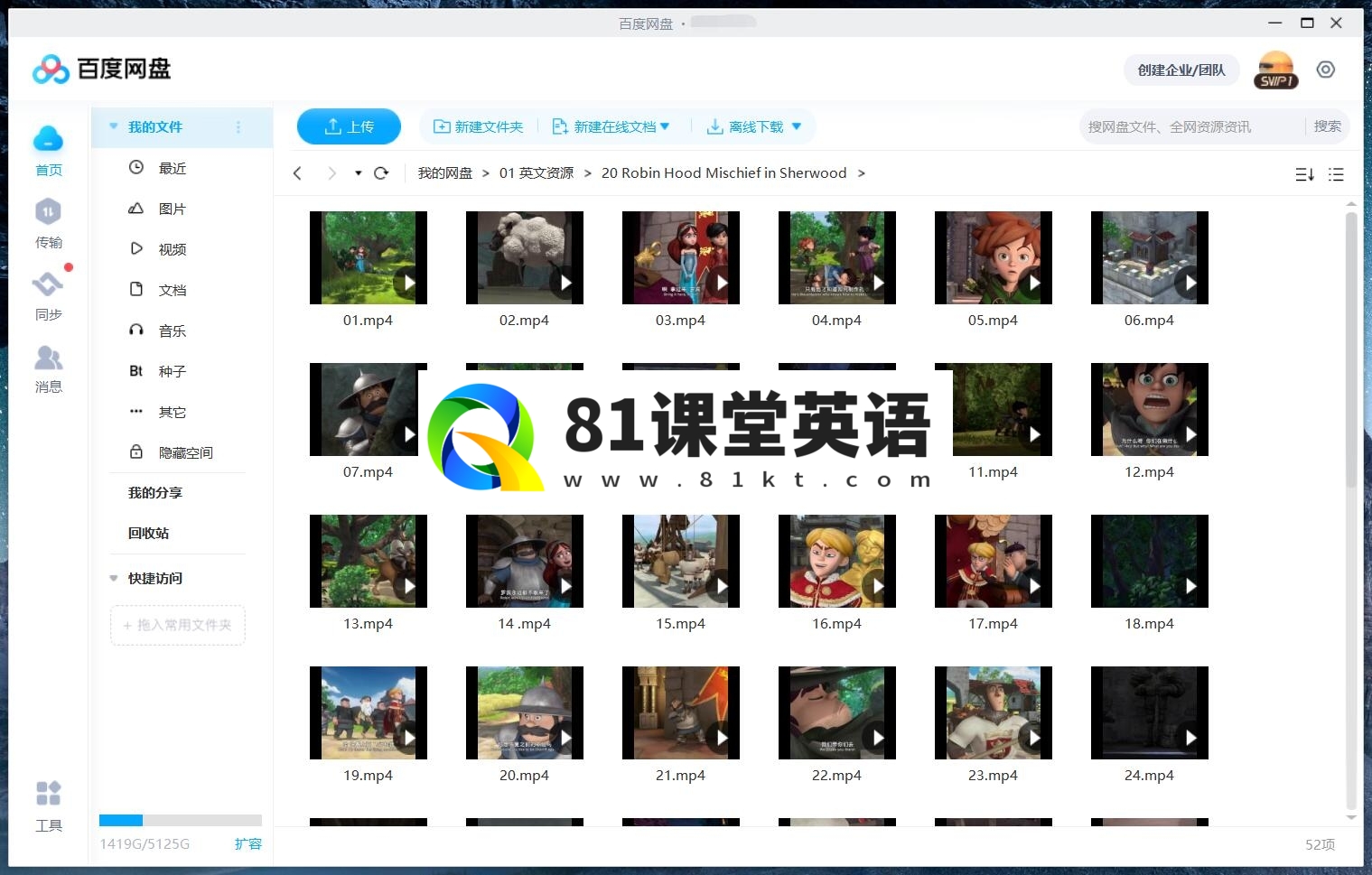Open 13.mp4 thumbnail
Screen dimensions: 1372x875
pos(369,561)
